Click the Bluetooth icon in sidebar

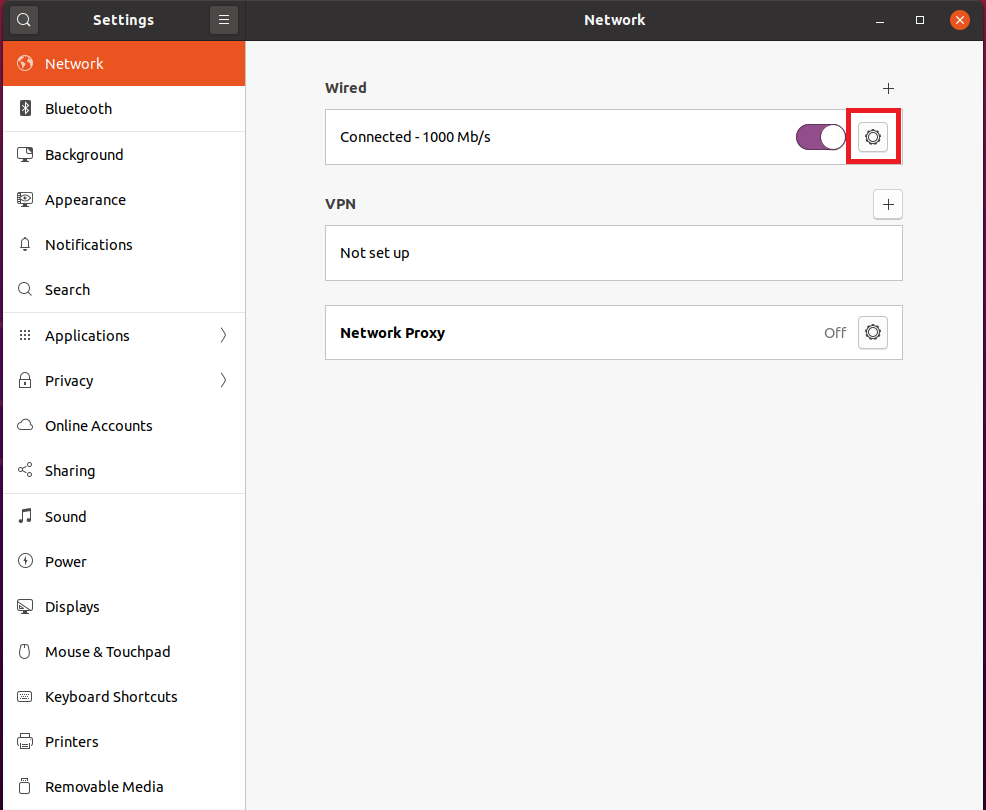click(x=26, y=109)
